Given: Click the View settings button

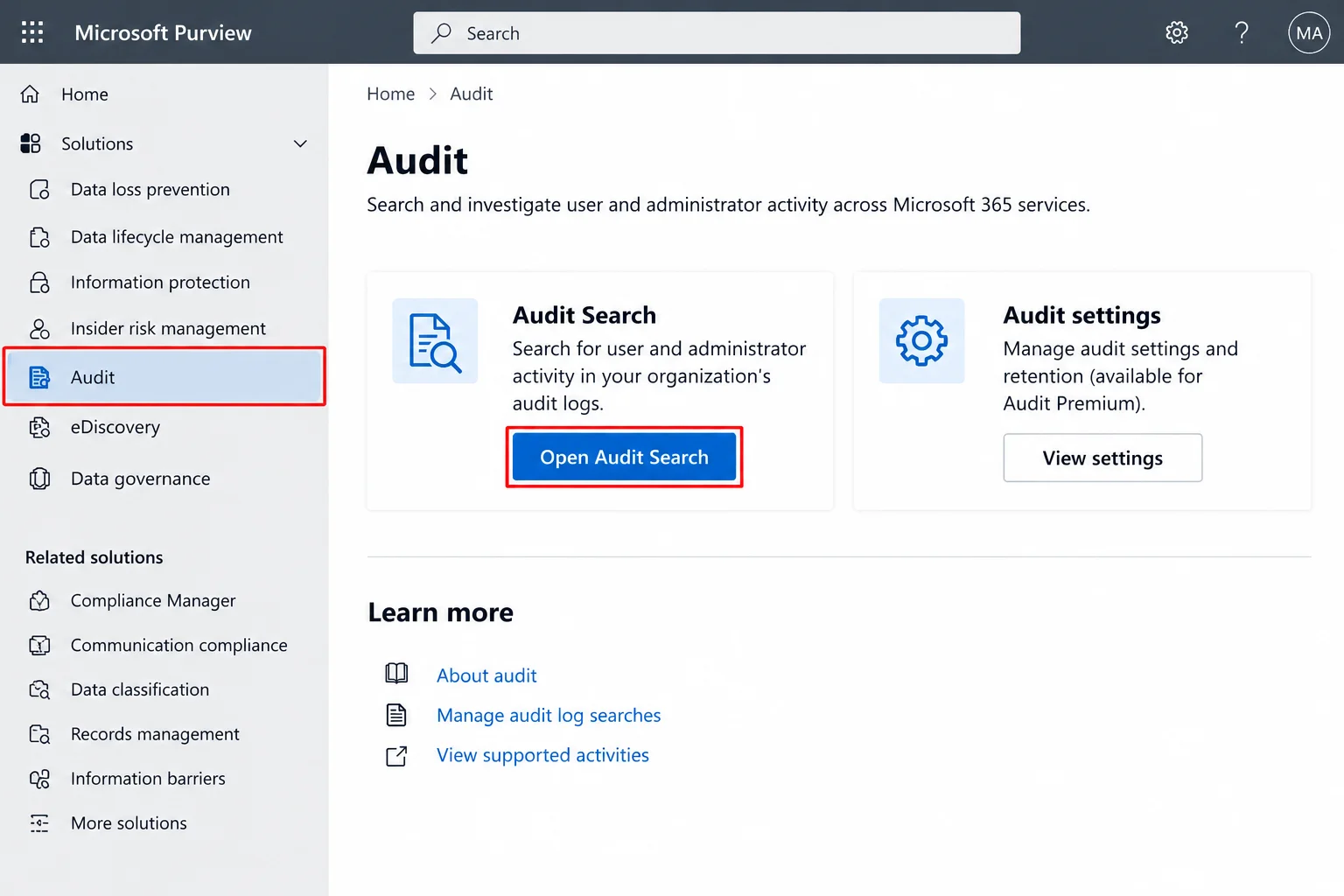Looking at the screenshot, I should click(1102, 458).
